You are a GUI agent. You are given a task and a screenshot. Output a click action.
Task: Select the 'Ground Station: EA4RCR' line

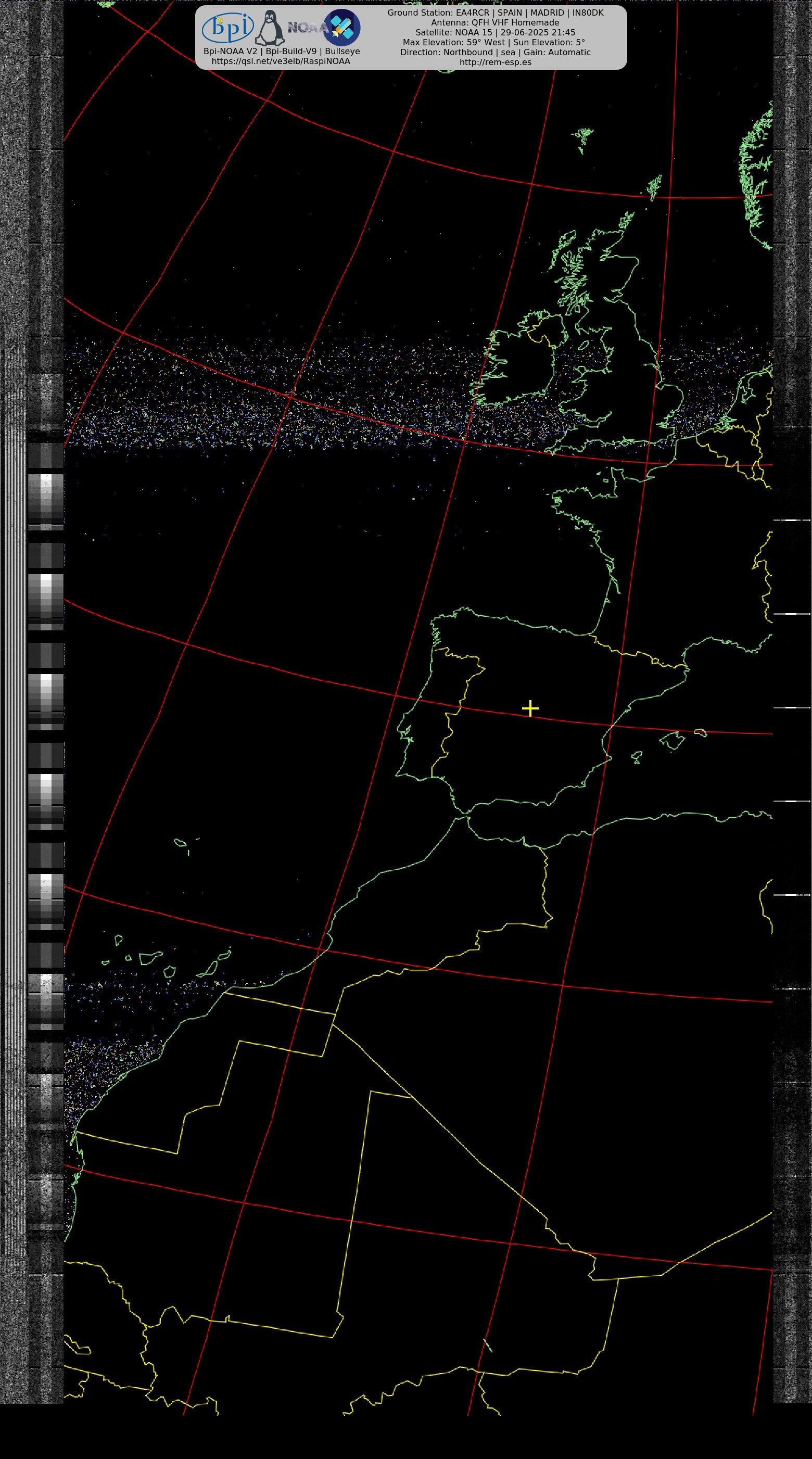click(496, 12)
